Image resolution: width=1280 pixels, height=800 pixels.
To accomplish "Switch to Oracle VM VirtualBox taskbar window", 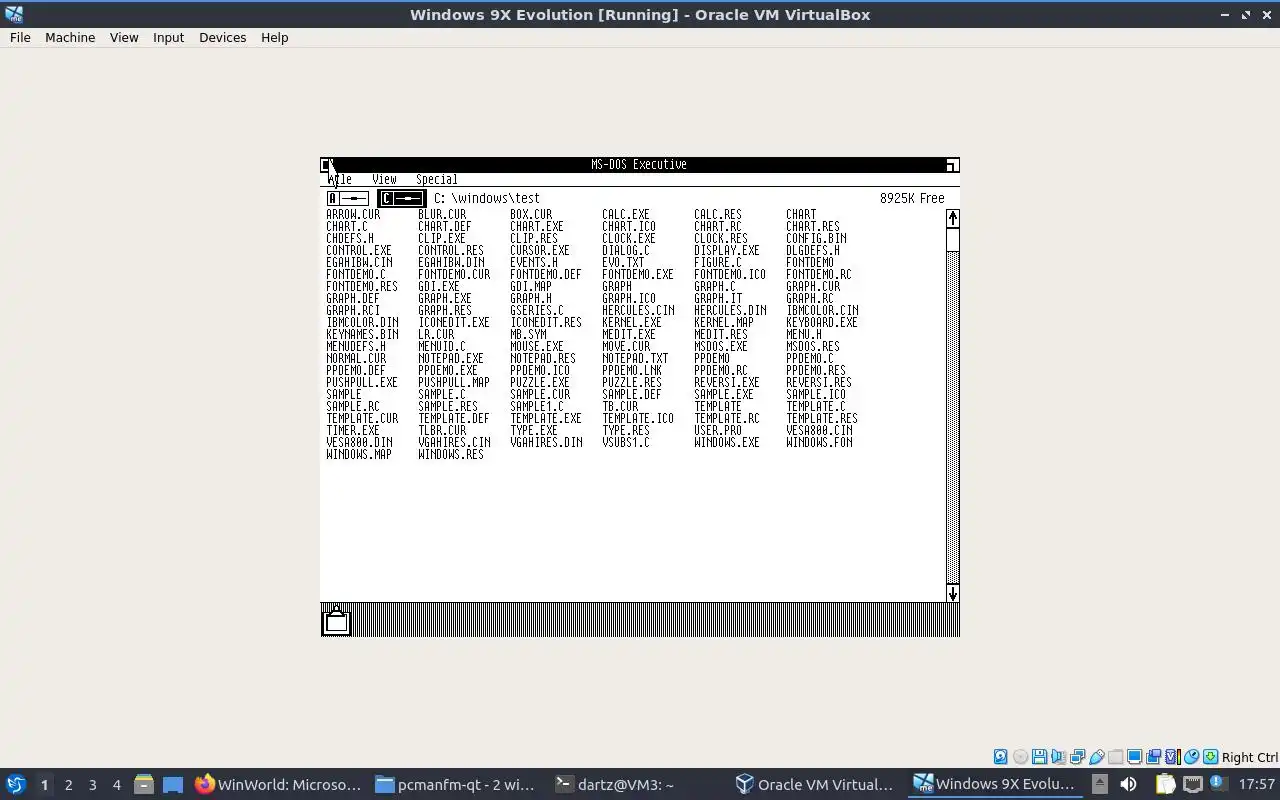I will [x=816, y=784].
